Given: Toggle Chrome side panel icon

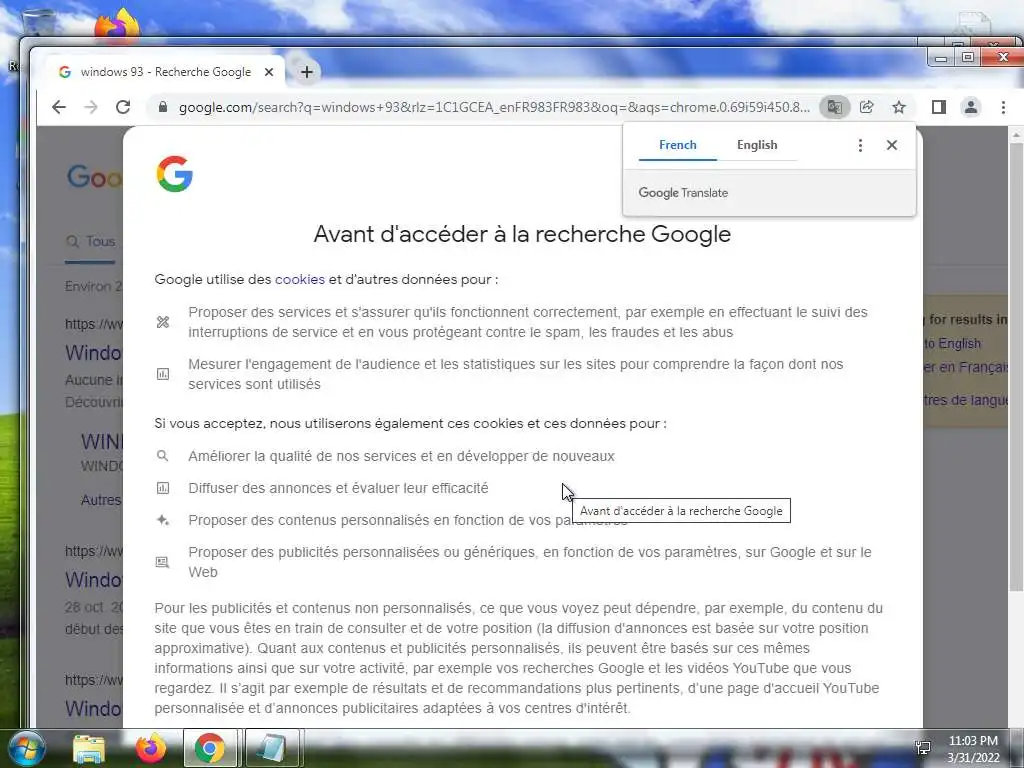Looking at the screenshot, I should (938, 107).
